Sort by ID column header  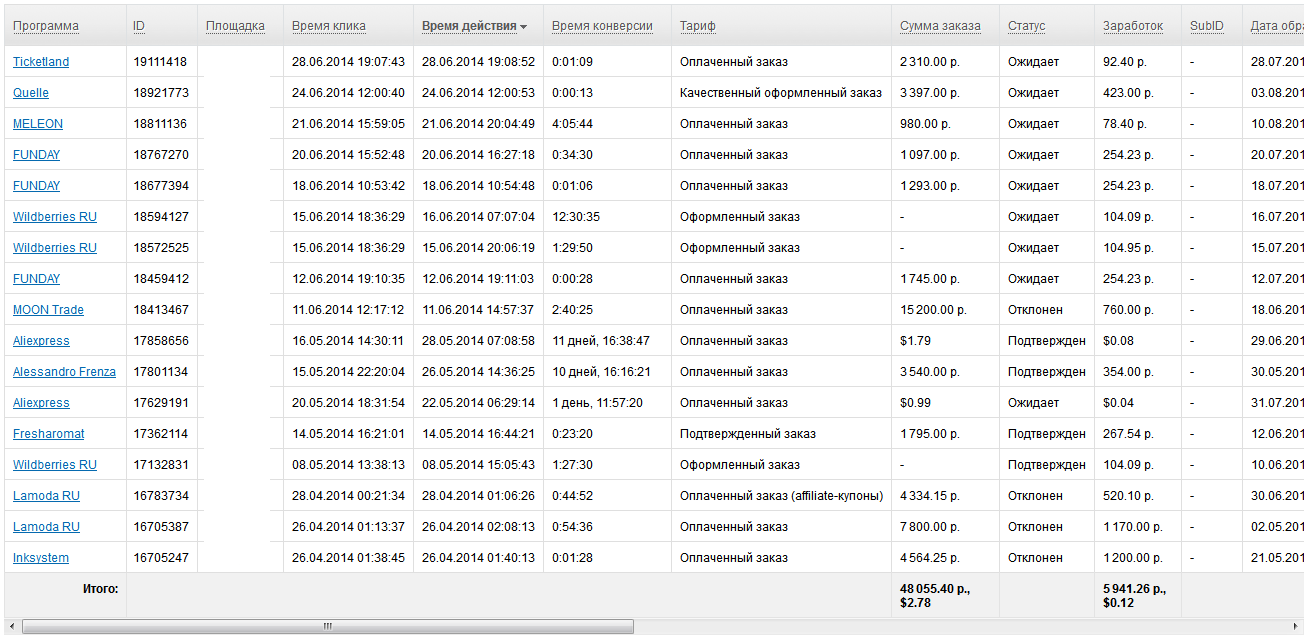pos(139,26)
